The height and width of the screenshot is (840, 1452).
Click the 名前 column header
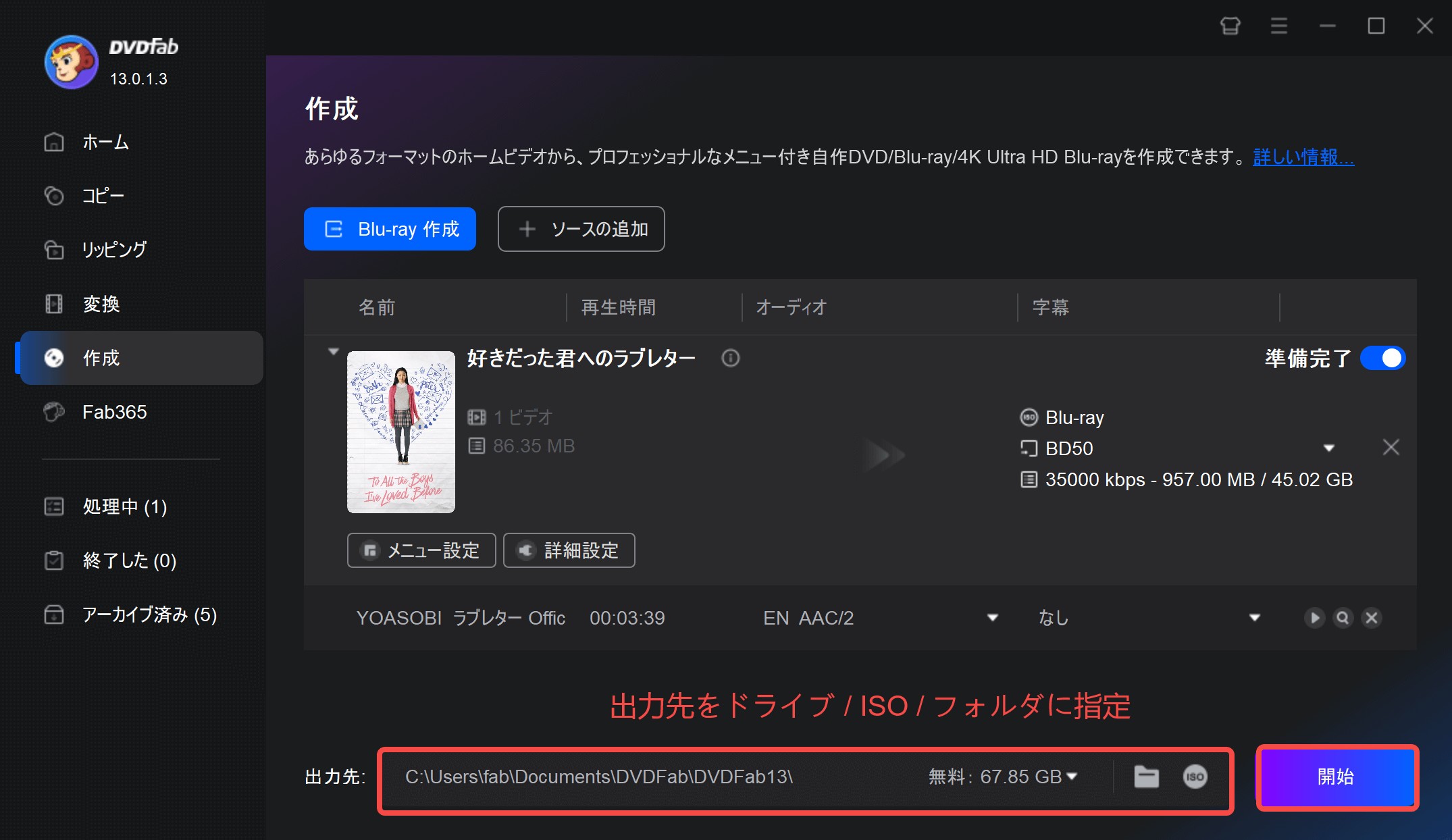377,307
